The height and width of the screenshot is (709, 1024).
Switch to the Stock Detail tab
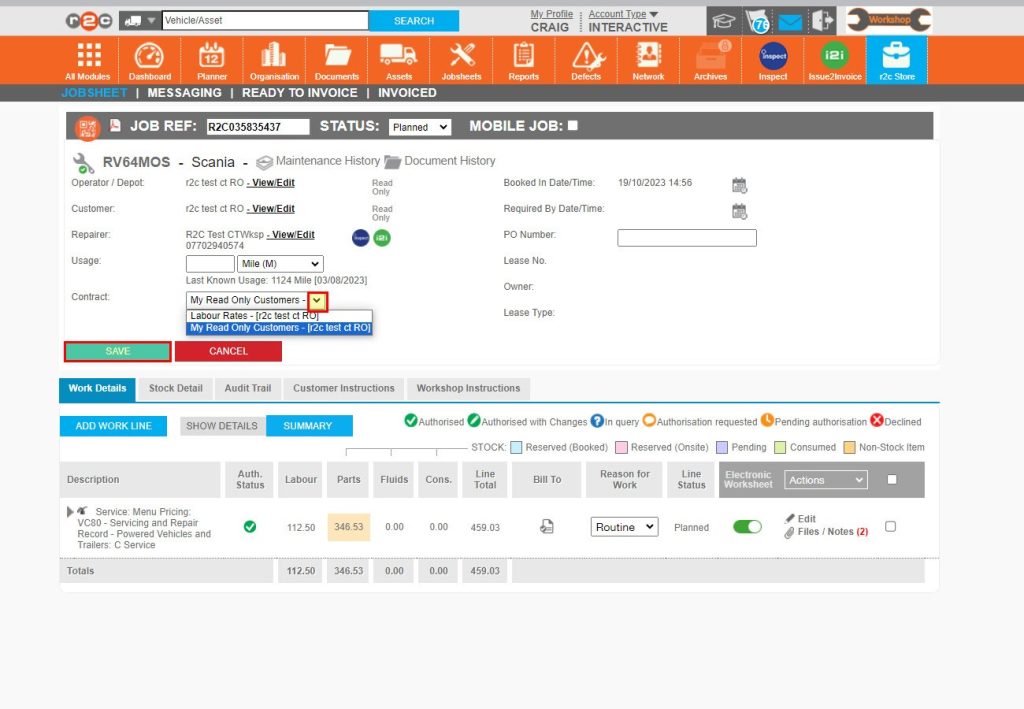pyautogui.click(x=176, y=388)
